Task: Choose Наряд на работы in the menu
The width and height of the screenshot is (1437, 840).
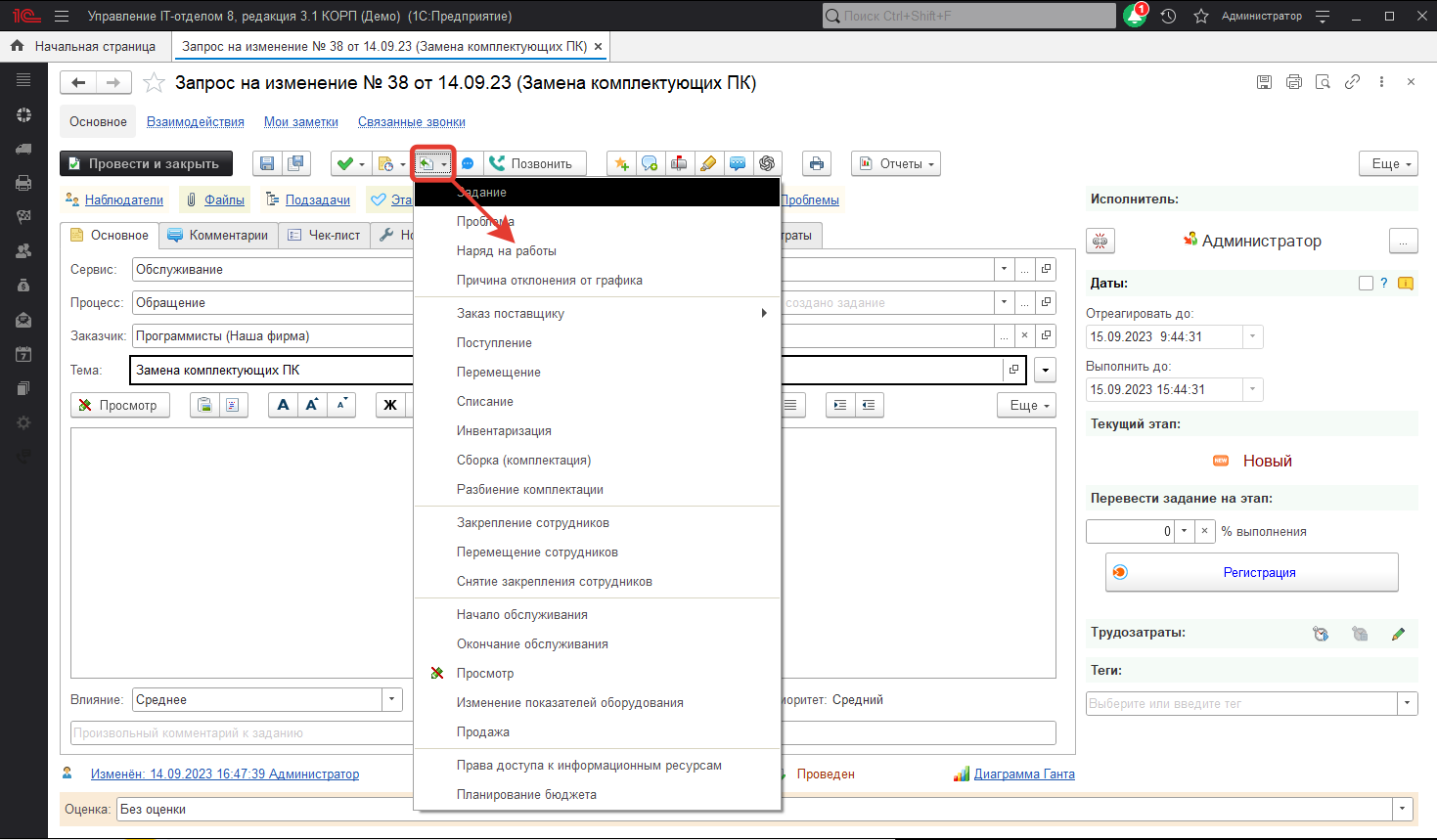Action: tap(506, 251)
